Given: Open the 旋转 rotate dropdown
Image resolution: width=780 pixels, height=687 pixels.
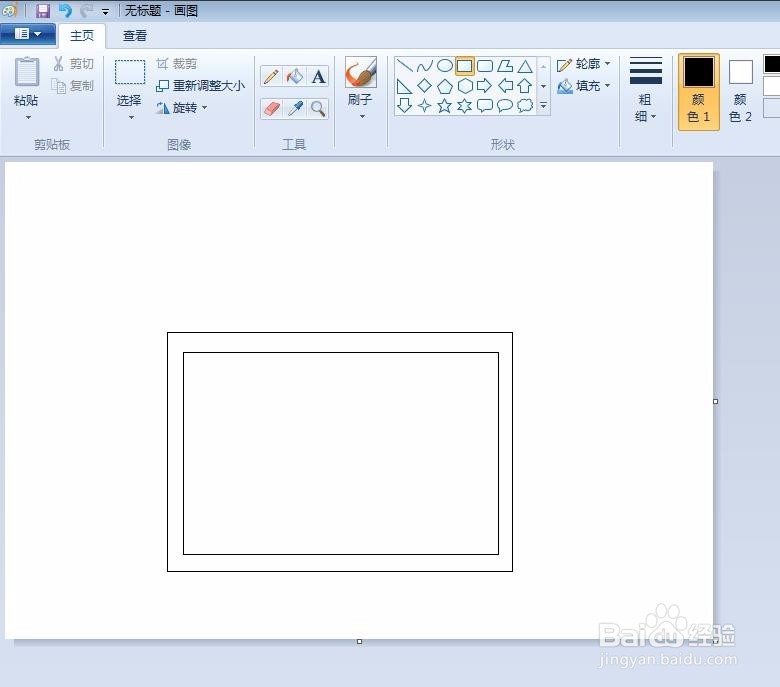Looking at the screenshot, I should click(182, 107).
